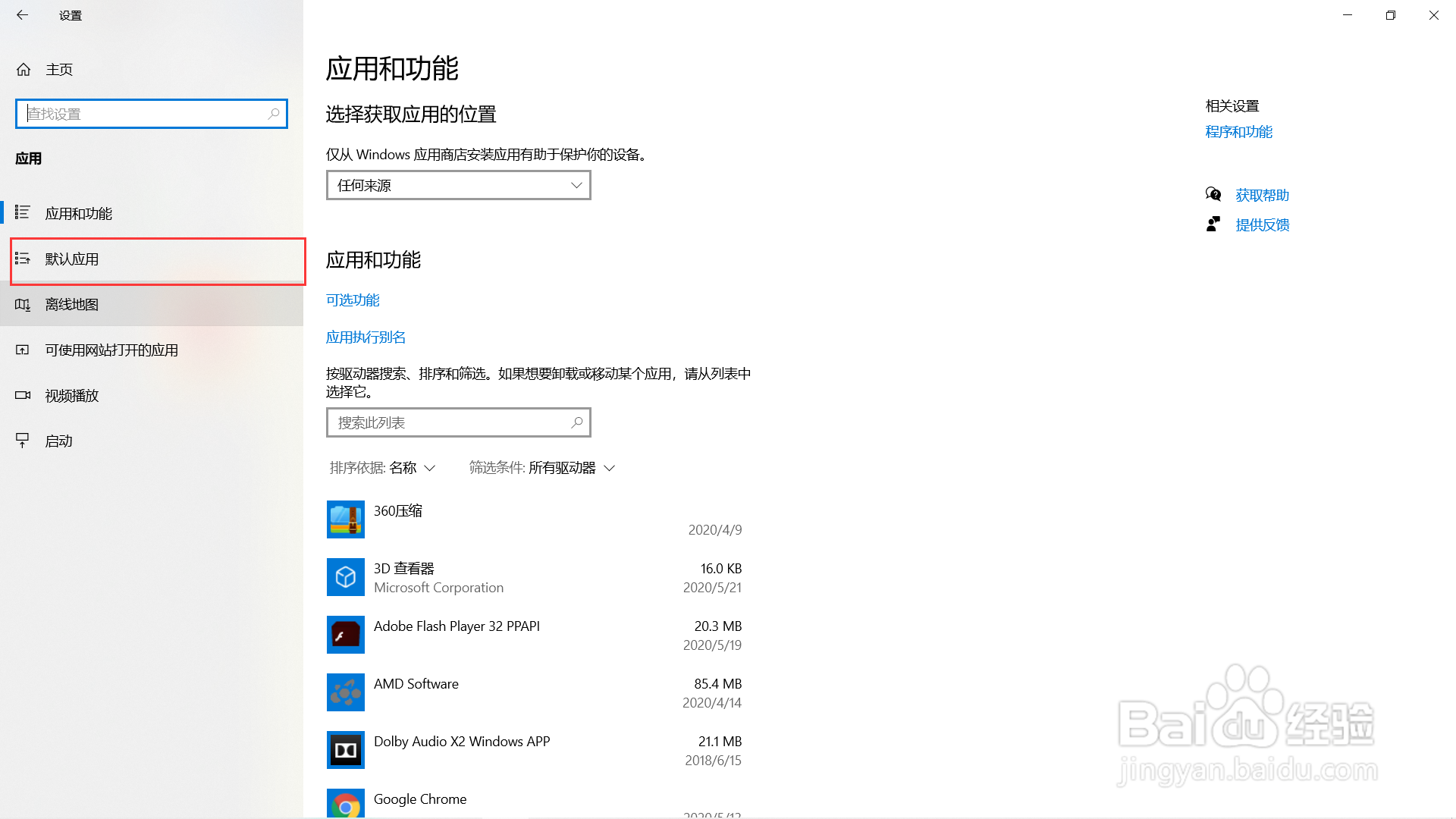Open the 任何来源 source dropdown
The width and height of the screenshot is (1456, 819).
(458, 184)
